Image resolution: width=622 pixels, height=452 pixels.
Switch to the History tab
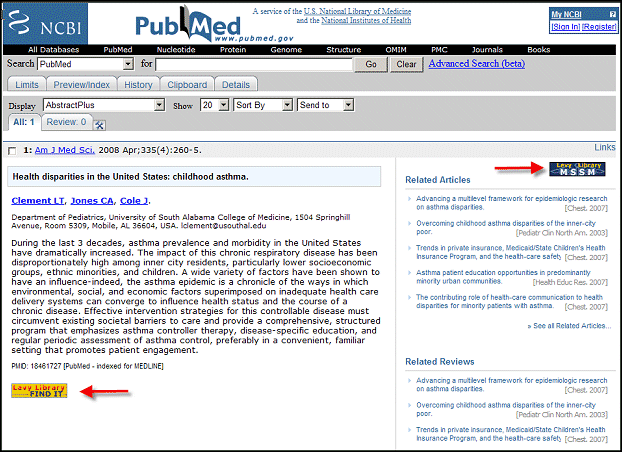138,85
